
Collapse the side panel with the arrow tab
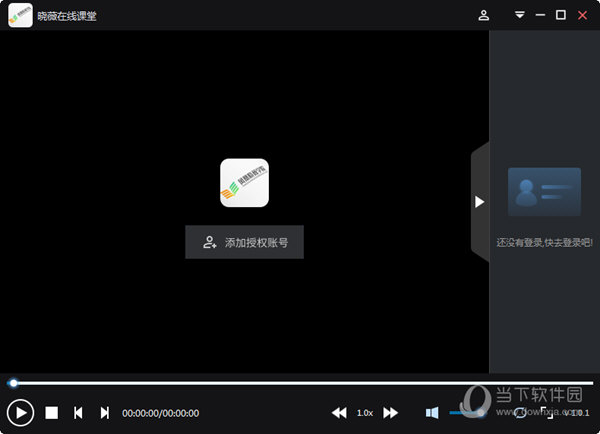tap(480, 202)
